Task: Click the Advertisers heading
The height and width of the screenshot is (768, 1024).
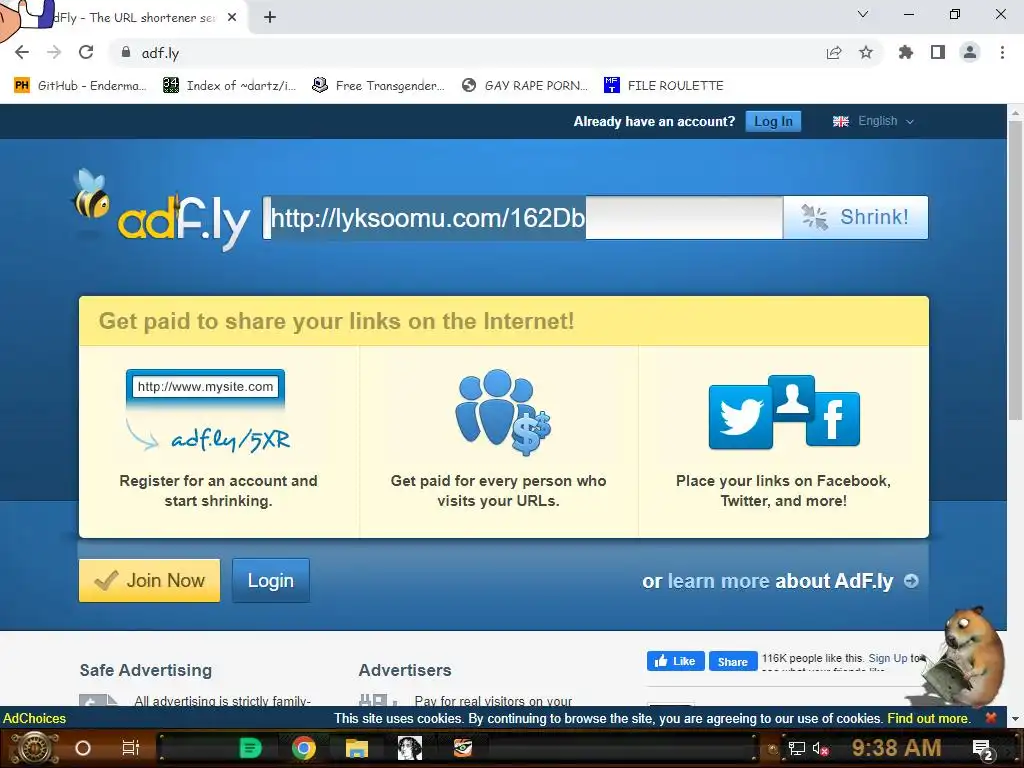Action: click(x=405, y=670)
